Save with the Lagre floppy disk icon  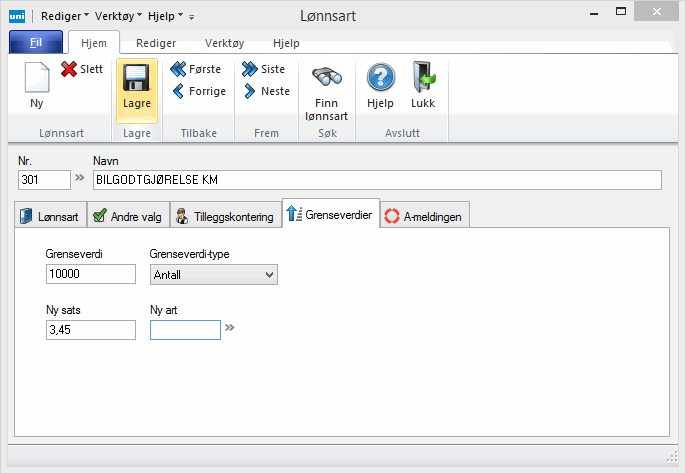(x=136, y=80)
